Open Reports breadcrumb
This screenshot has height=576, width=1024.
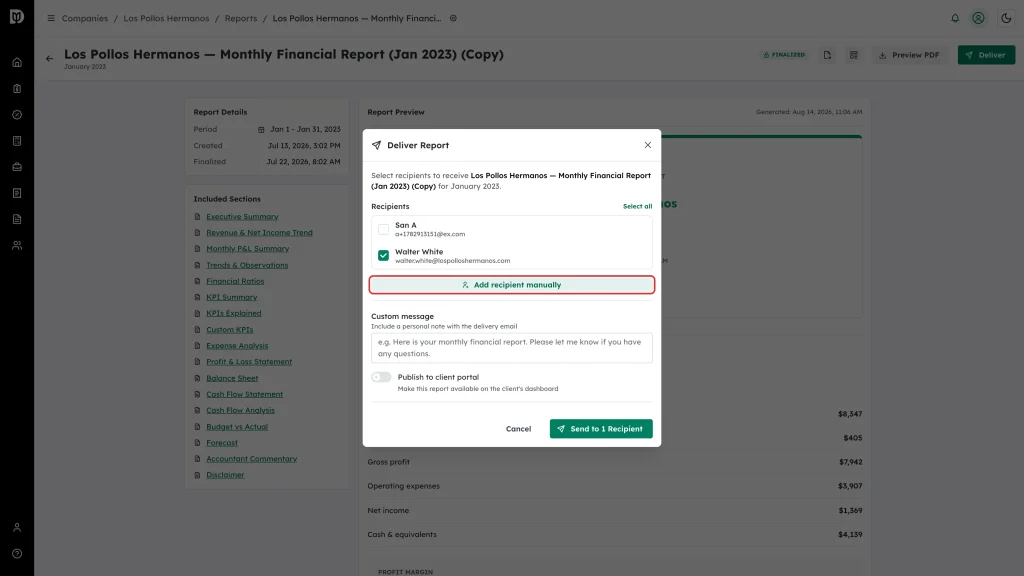pyautogui.click(x=241, y=18)
